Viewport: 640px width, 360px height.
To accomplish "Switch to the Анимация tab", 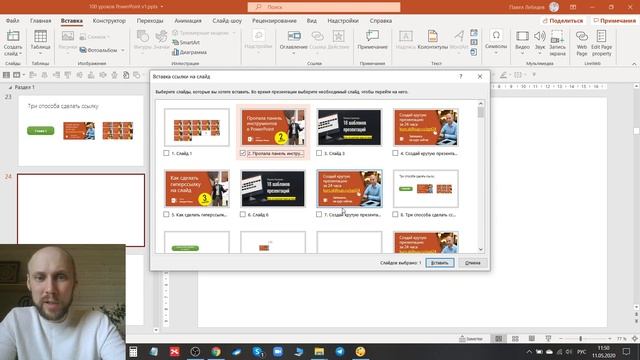I will [188, 20].
